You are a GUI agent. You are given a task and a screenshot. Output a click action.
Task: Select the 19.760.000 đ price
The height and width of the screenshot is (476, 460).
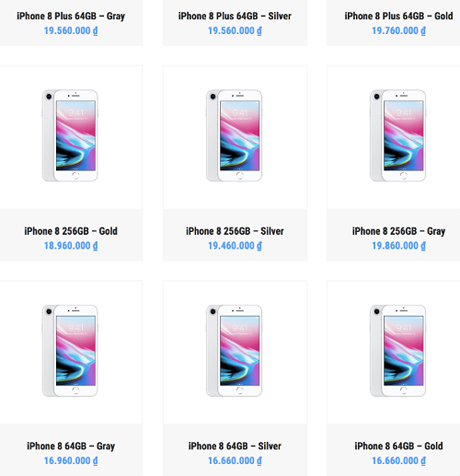pos(399,31)
